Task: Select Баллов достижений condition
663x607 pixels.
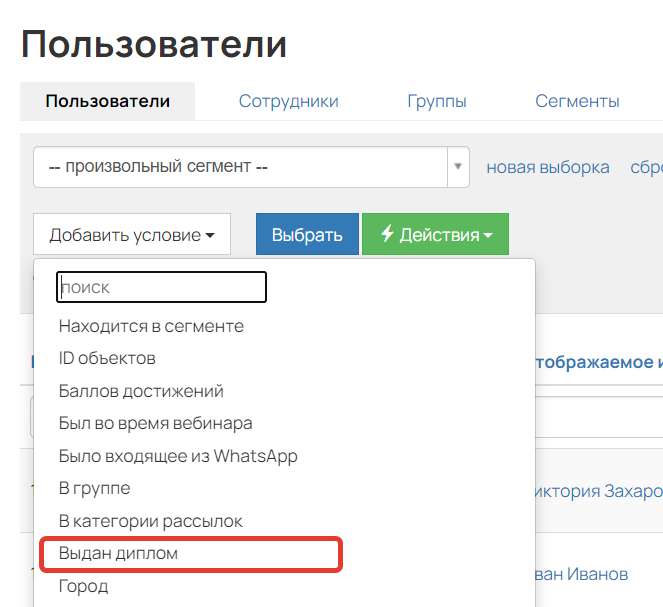Action: tap(141, 391)
